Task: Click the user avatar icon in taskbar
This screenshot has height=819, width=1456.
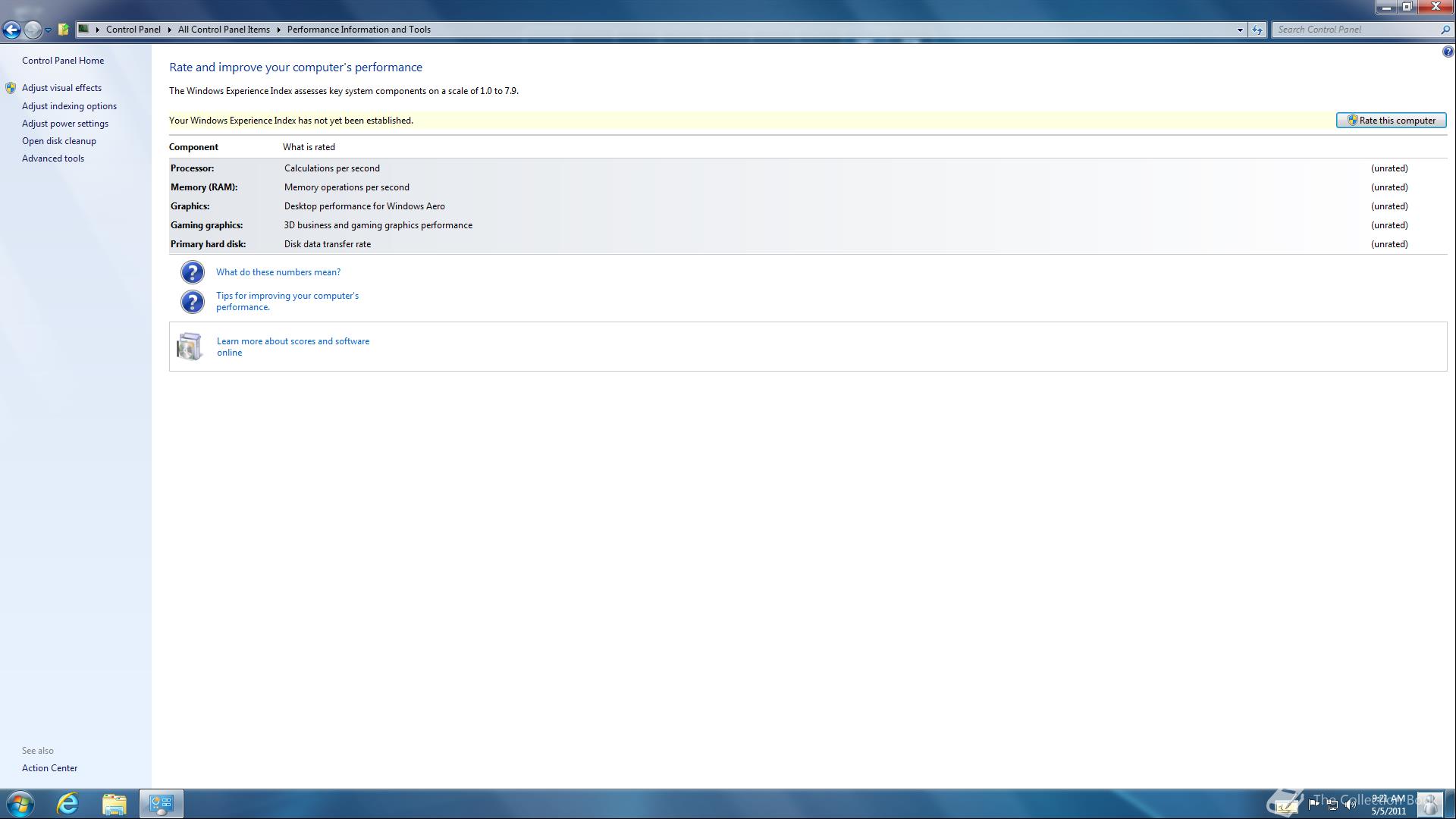Action: (x=1429, y=804)
